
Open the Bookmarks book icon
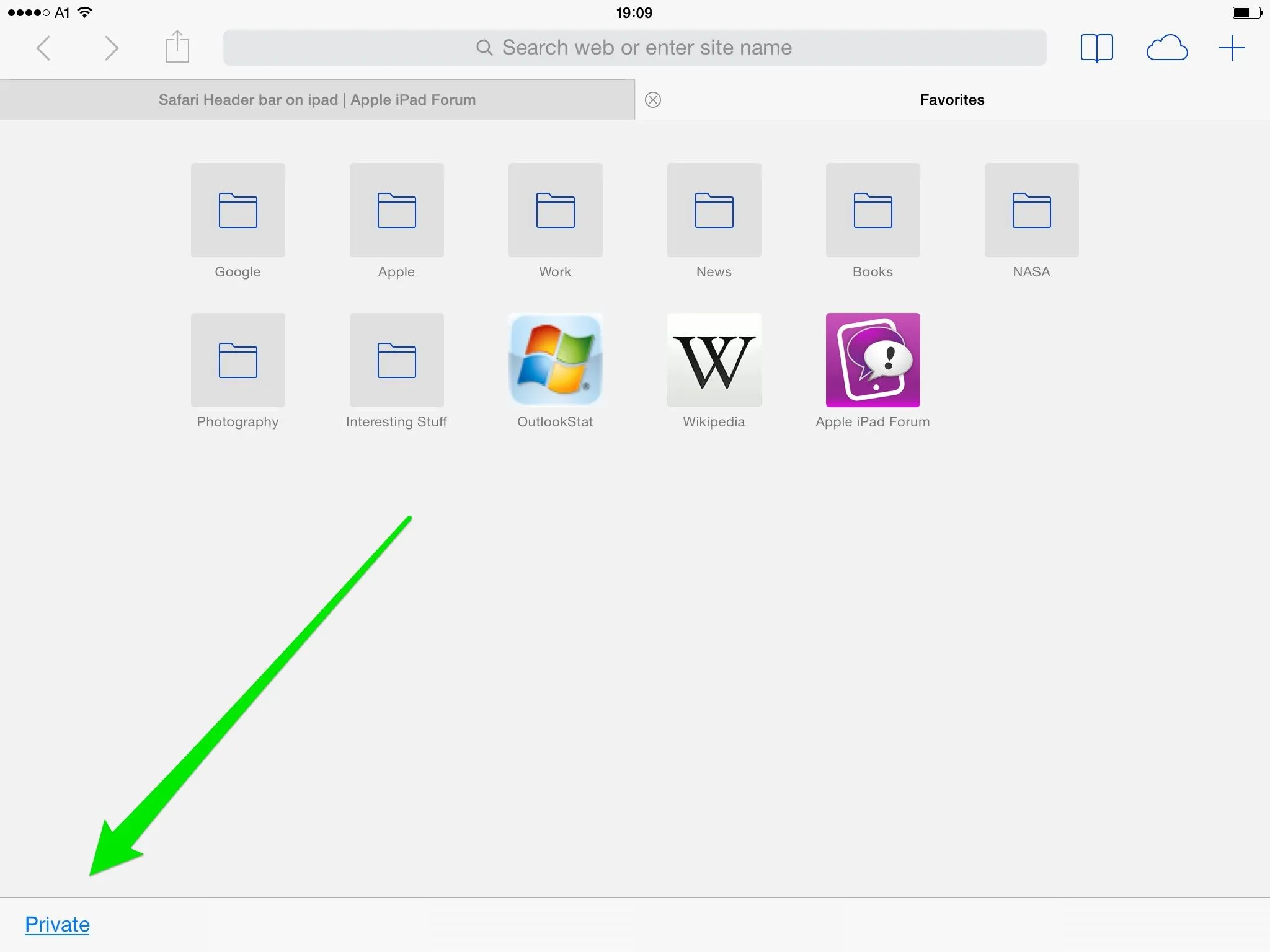1096,48
